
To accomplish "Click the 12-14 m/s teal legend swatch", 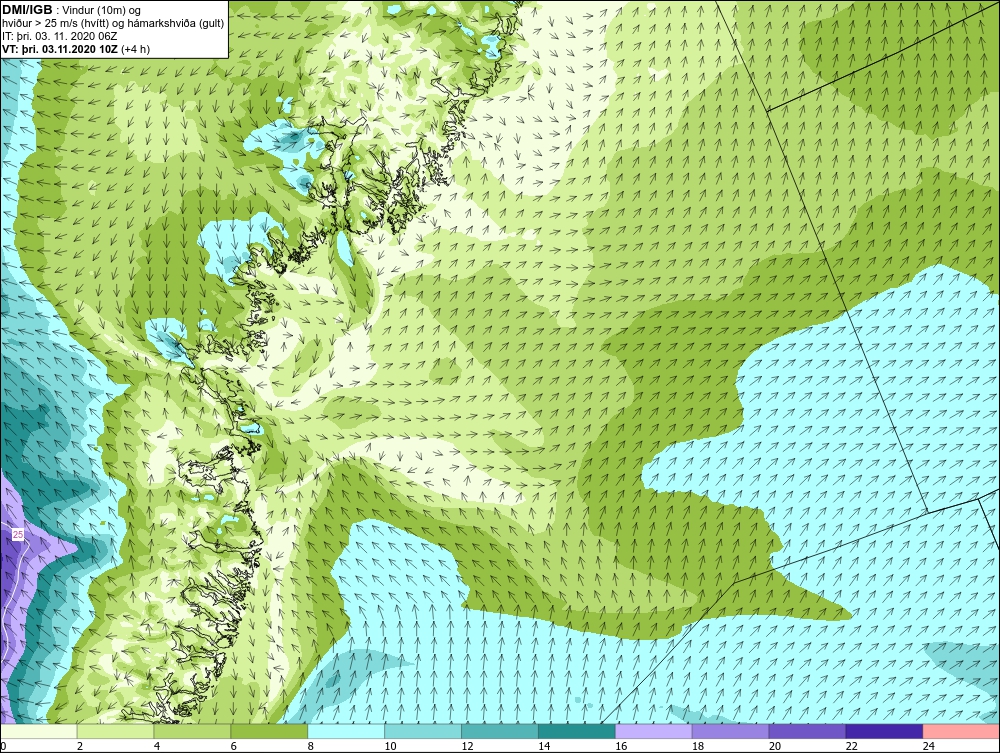I will pyautogui.click(x=500, y=731).
